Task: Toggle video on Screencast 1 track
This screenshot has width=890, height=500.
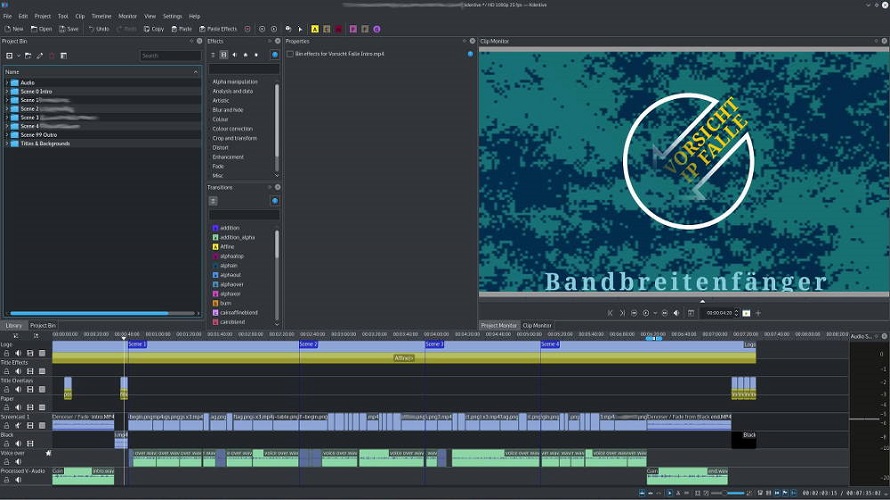Action: [x=30, y=426]
